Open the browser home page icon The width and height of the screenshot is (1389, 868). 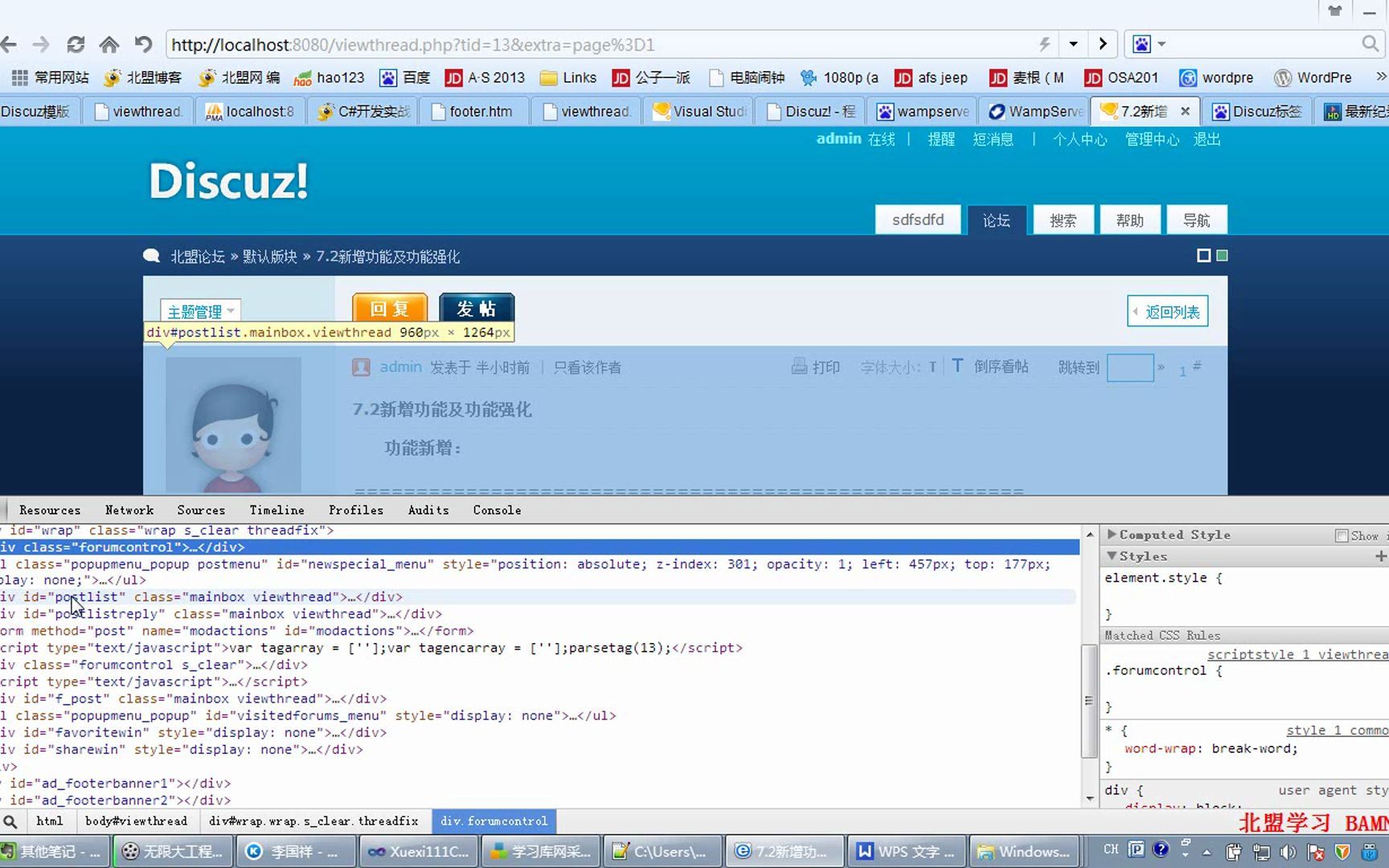[x=109, y=44]
